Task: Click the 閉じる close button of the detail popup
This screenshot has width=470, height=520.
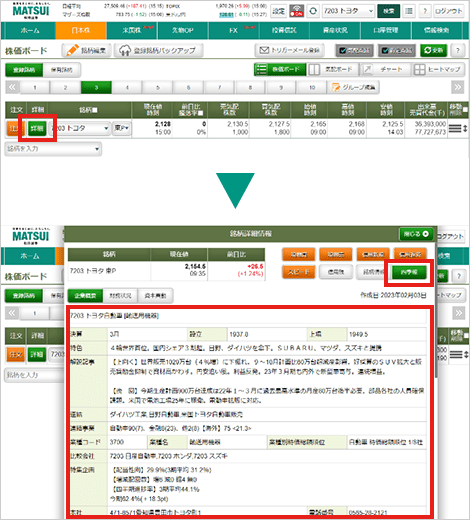Action: click(416, 234)
